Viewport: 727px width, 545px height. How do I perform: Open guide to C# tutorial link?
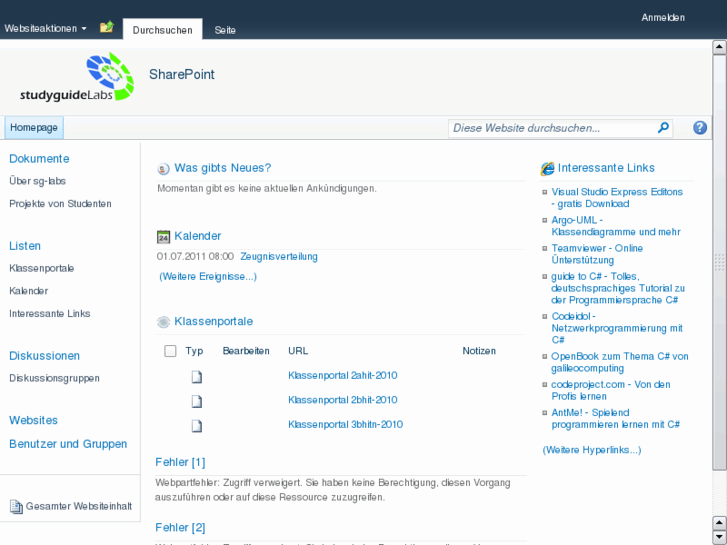(x=618, y=288)
